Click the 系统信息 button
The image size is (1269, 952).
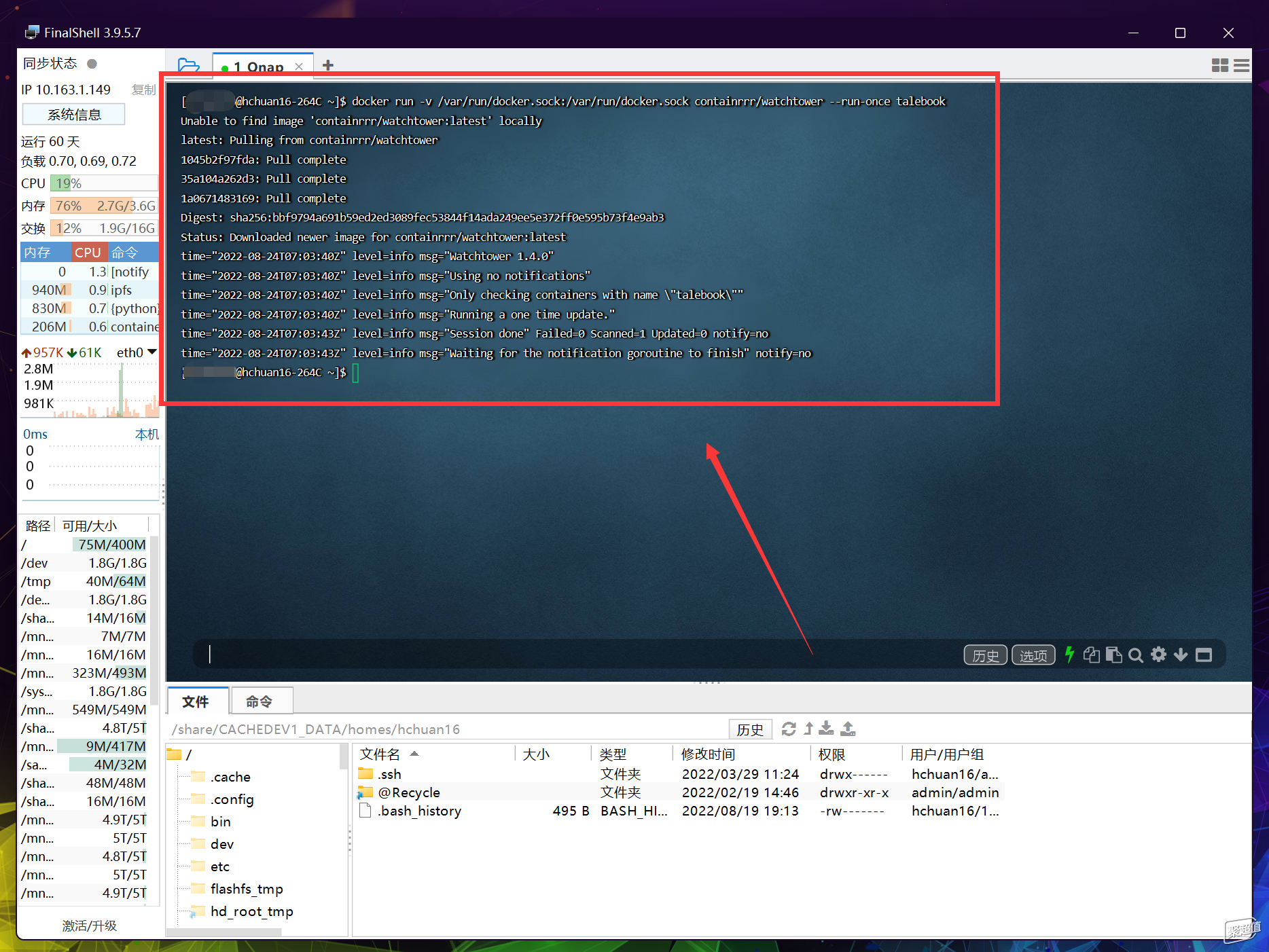click(74, 115)
